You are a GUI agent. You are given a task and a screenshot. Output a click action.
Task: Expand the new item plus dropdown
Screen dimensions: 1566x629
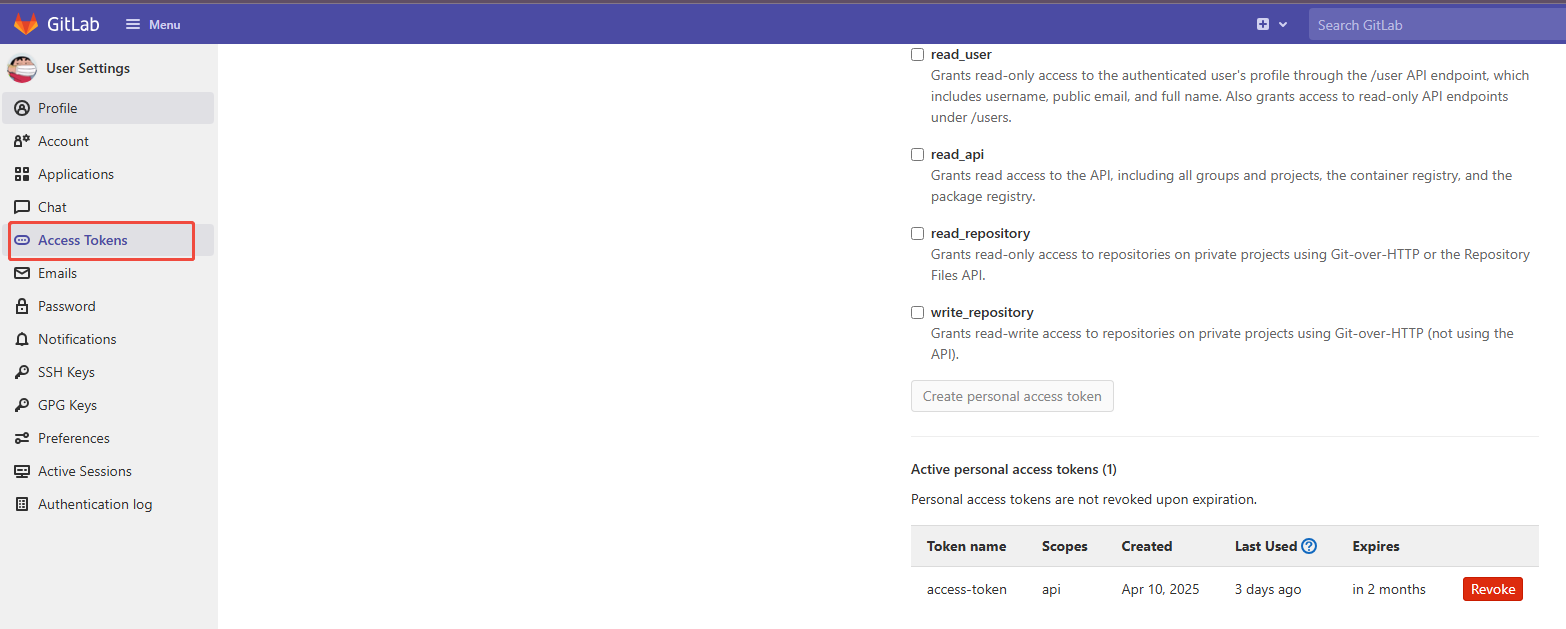1271,23
